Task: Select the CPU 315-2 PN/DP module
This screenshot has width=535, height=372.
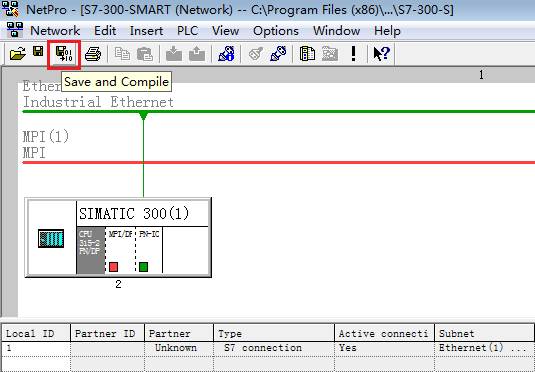Action: pos(90,250)
